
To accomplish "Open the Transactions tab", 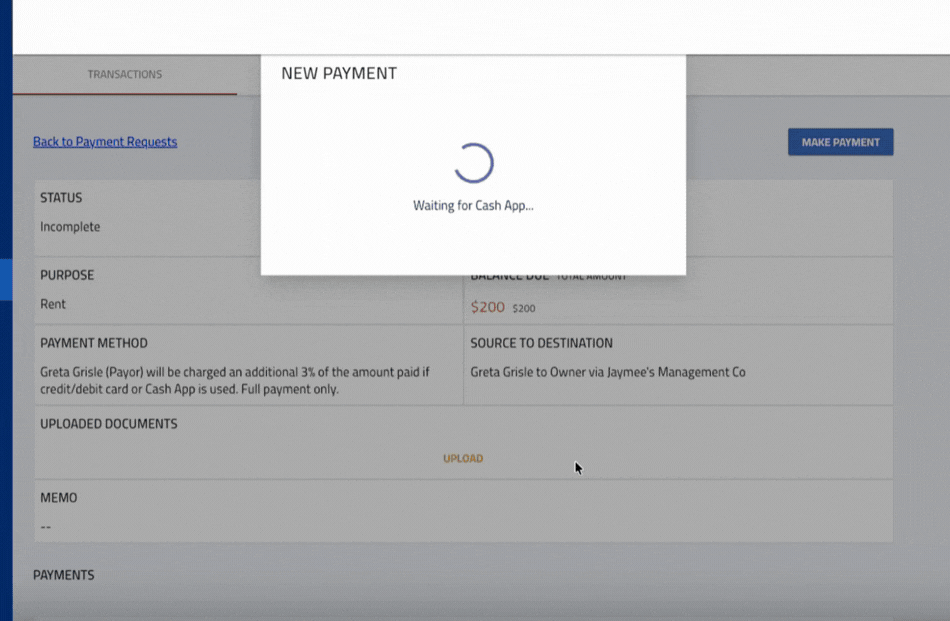I will (125, 75).
